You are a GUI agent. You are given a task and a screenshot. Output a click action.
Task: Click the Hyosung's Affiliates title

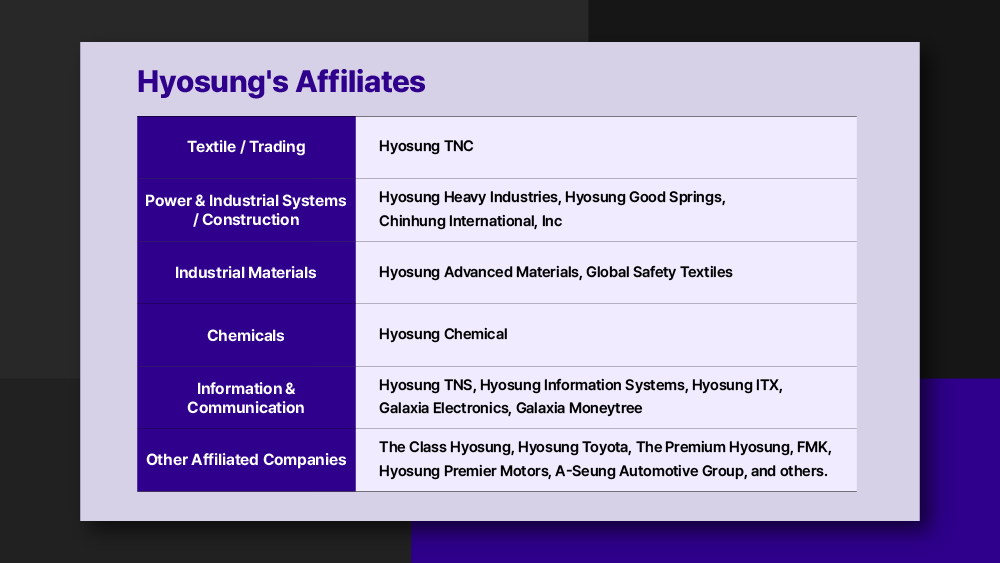point(281,82)
